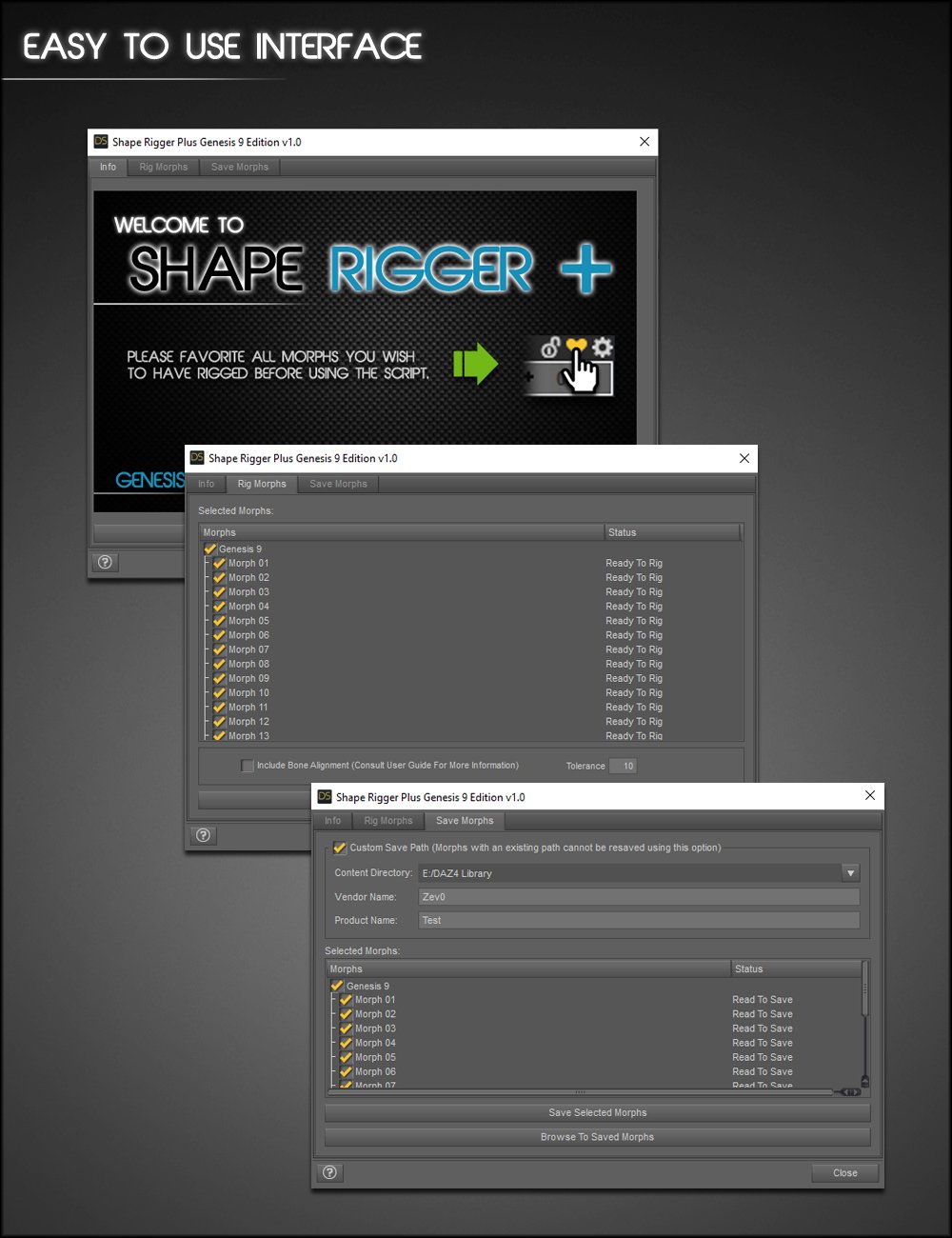Switch to the Info tab in the Save Morphs window
The image size is (952, 1238).
coord(332,820)
